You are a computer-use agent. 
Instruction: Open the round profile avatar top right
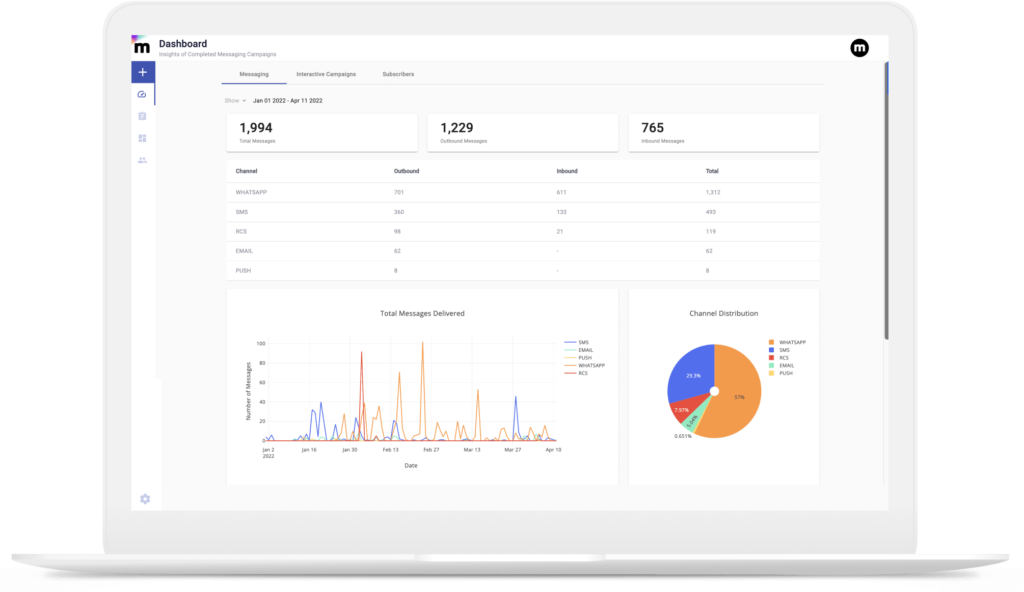pos(859,48)
